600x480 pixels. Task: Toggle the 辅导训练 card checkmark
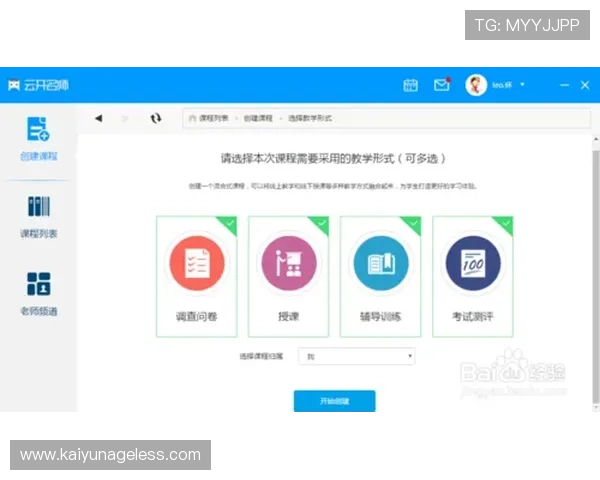[414, 223]
